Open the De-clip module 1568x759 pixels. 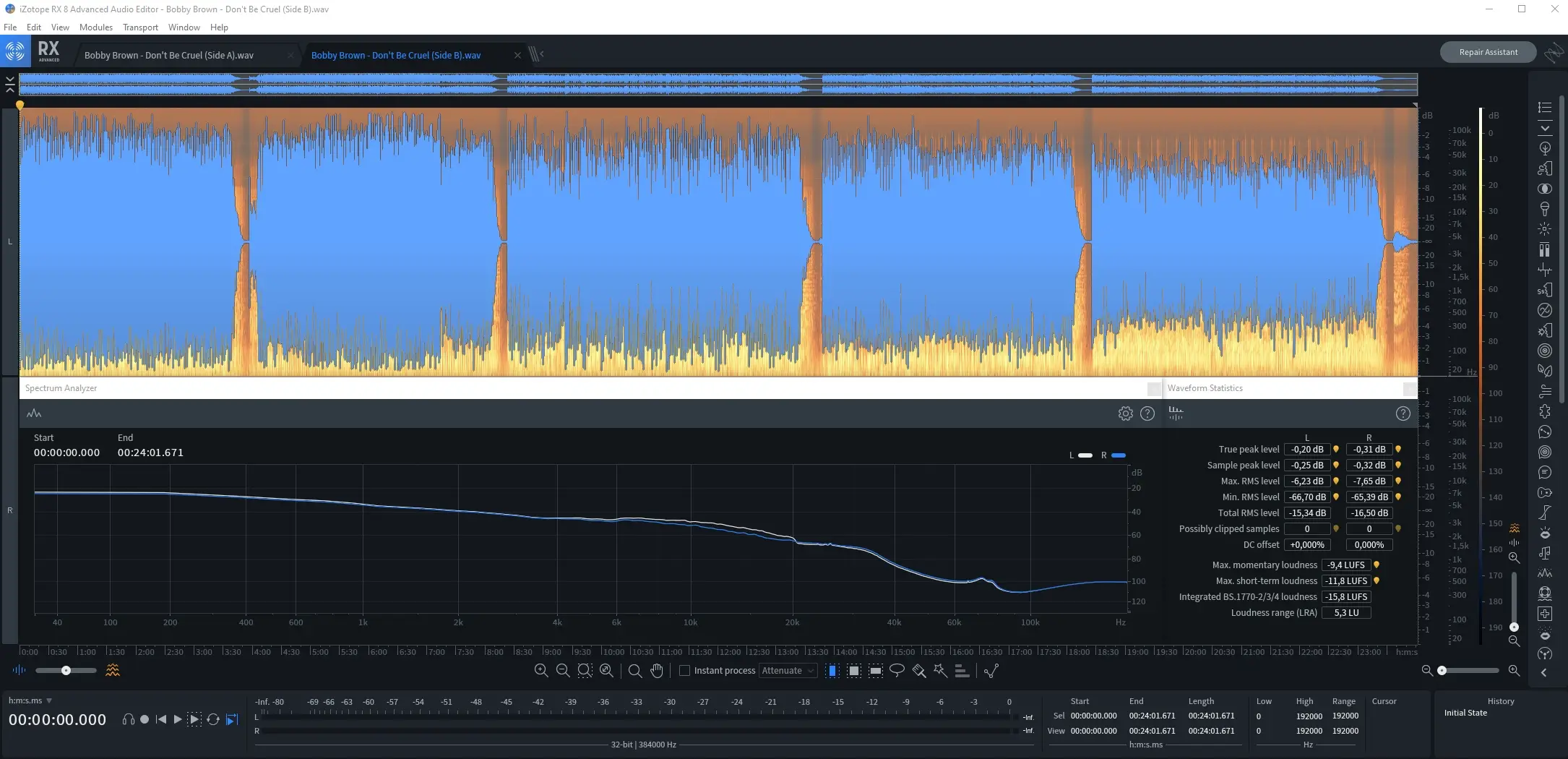pos(1545,249)
